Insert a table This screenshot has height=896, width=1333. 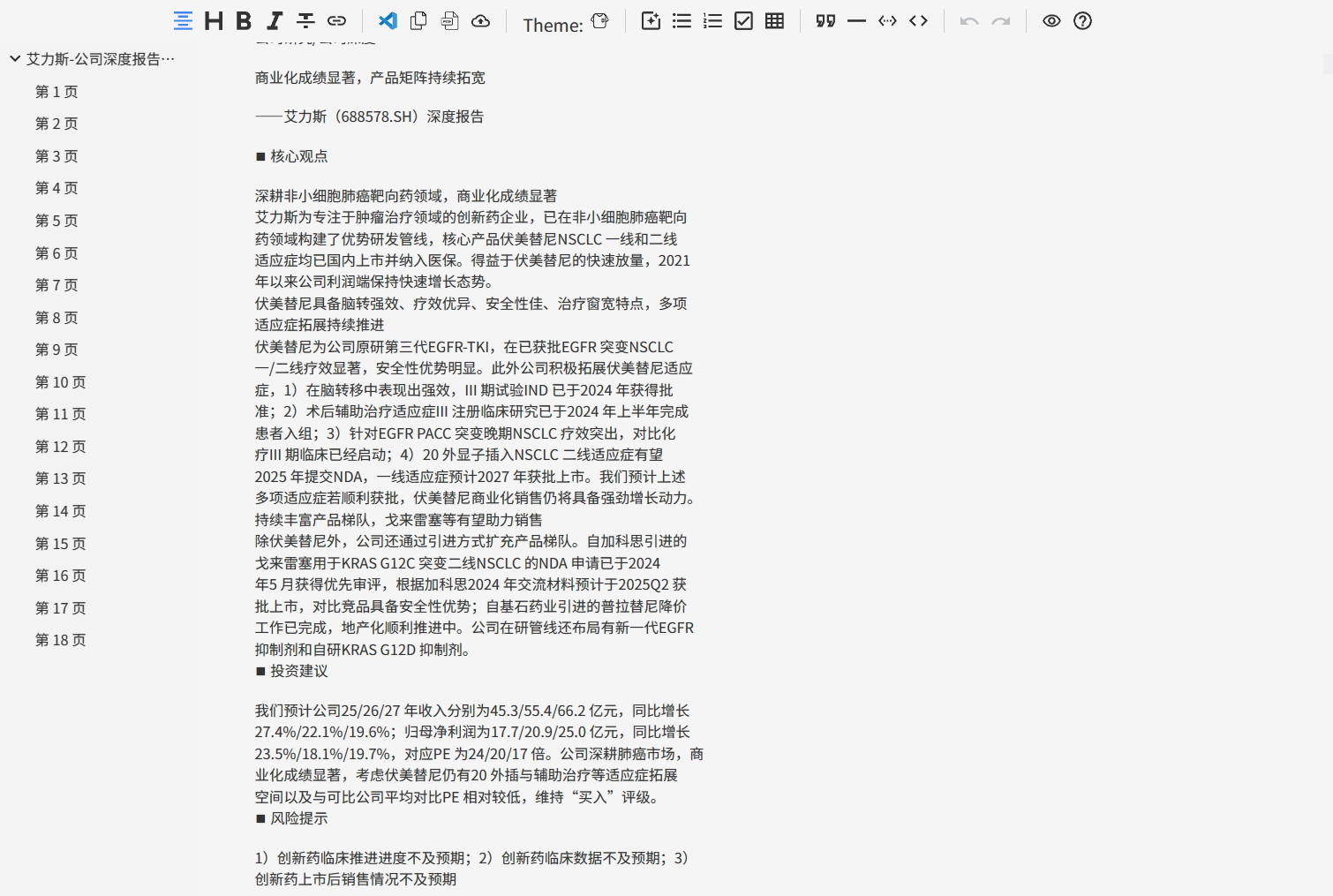coord(774,20)
